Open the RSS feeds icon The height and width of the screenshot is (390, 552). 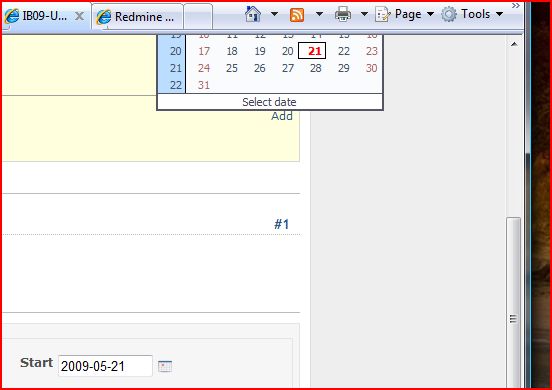click(297, 15)
